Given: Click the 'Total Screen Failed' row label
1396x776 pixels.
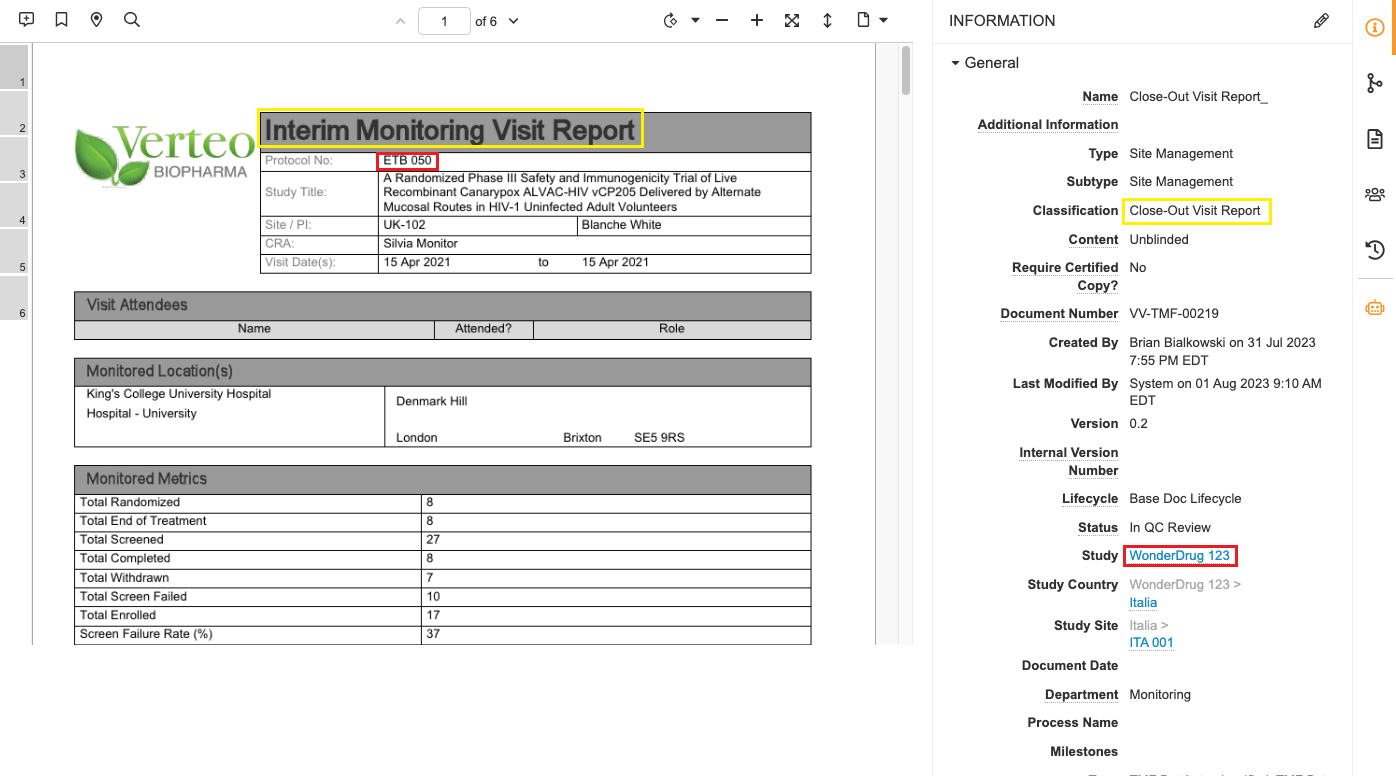Looking at the screenshot, I should pyautogui.click(x=133, y=597).
